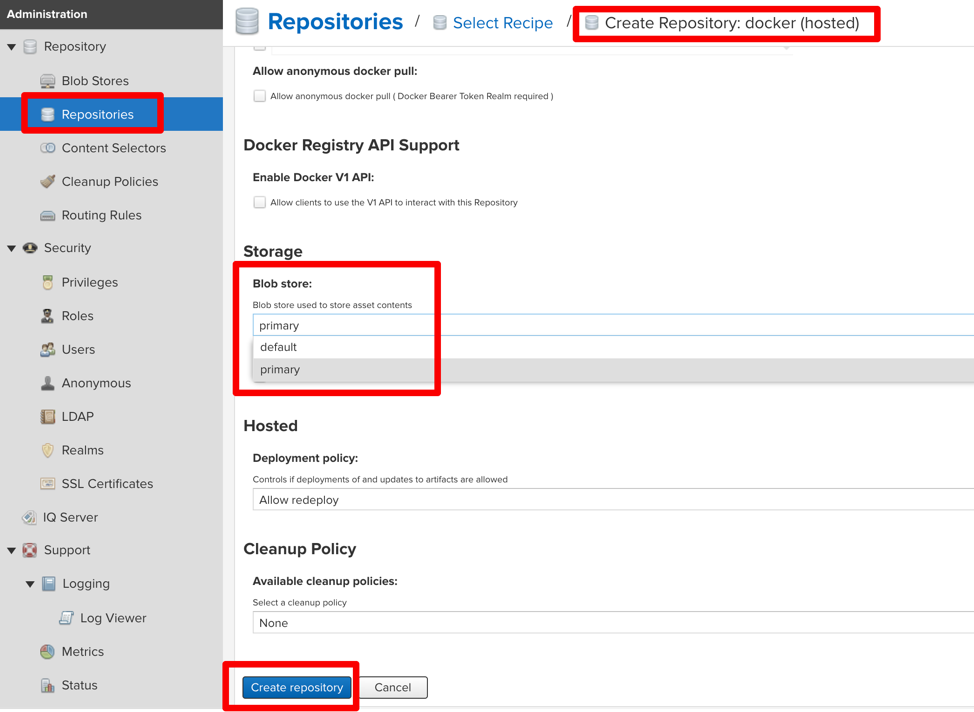Click the Create repository button
The height and width of the screenshot is (712, 974).
pyautogui.click(x=297, y=687)
